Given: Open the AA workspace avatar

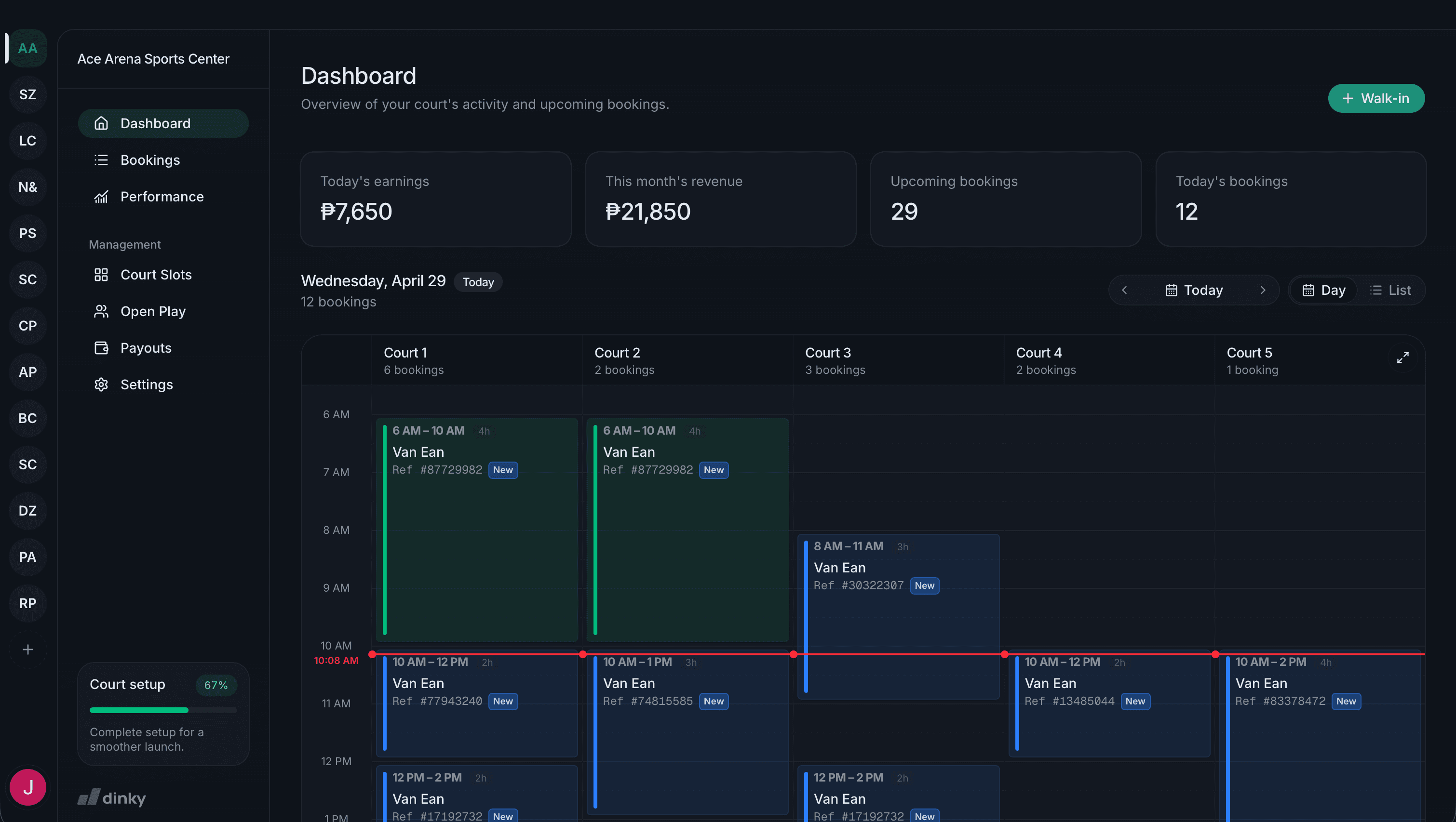Looking at the screenshot, I should click(27, 48).
